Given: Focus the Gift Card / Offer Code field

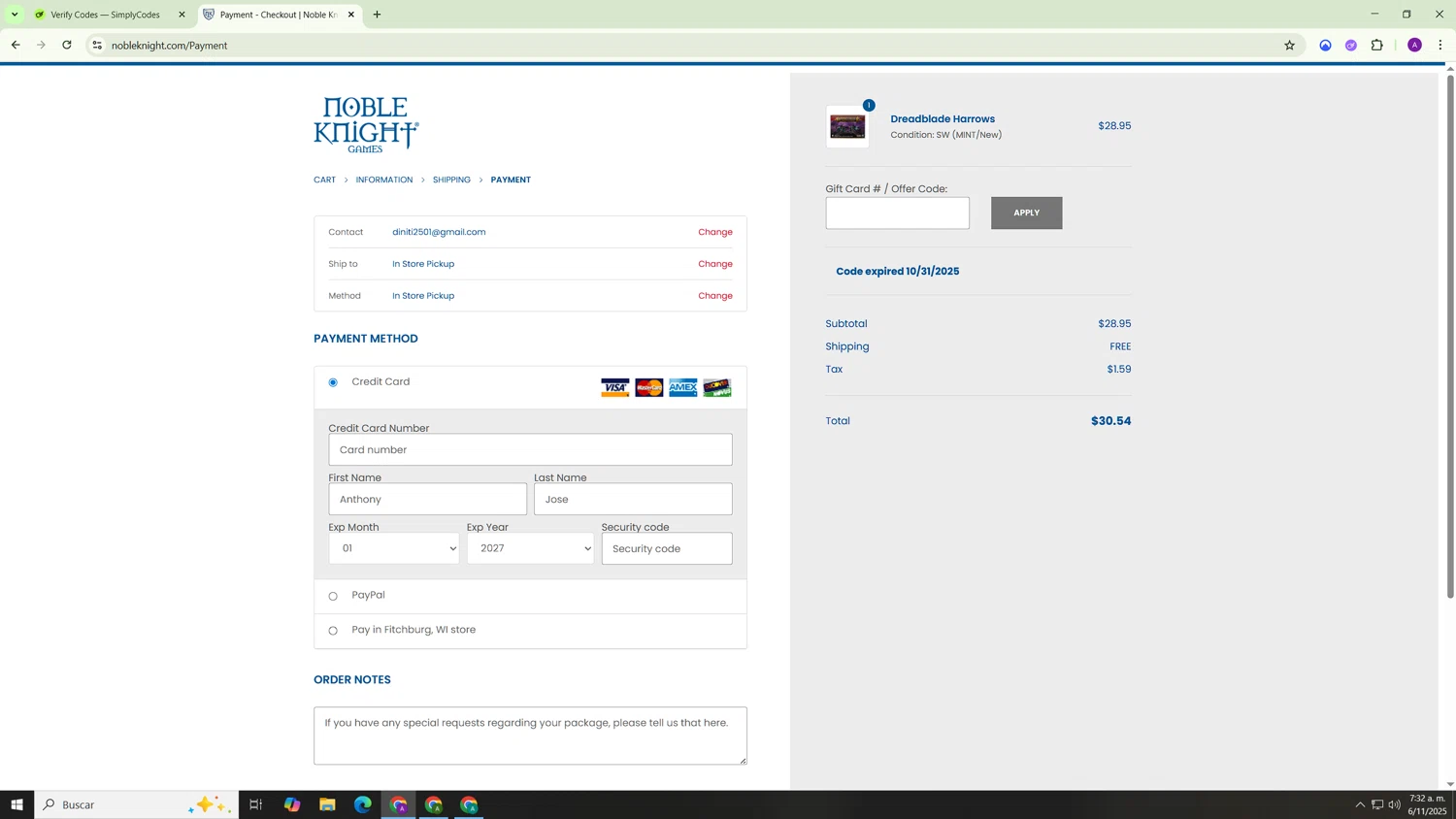Looking at the screenshot, I should click(897, 213).
